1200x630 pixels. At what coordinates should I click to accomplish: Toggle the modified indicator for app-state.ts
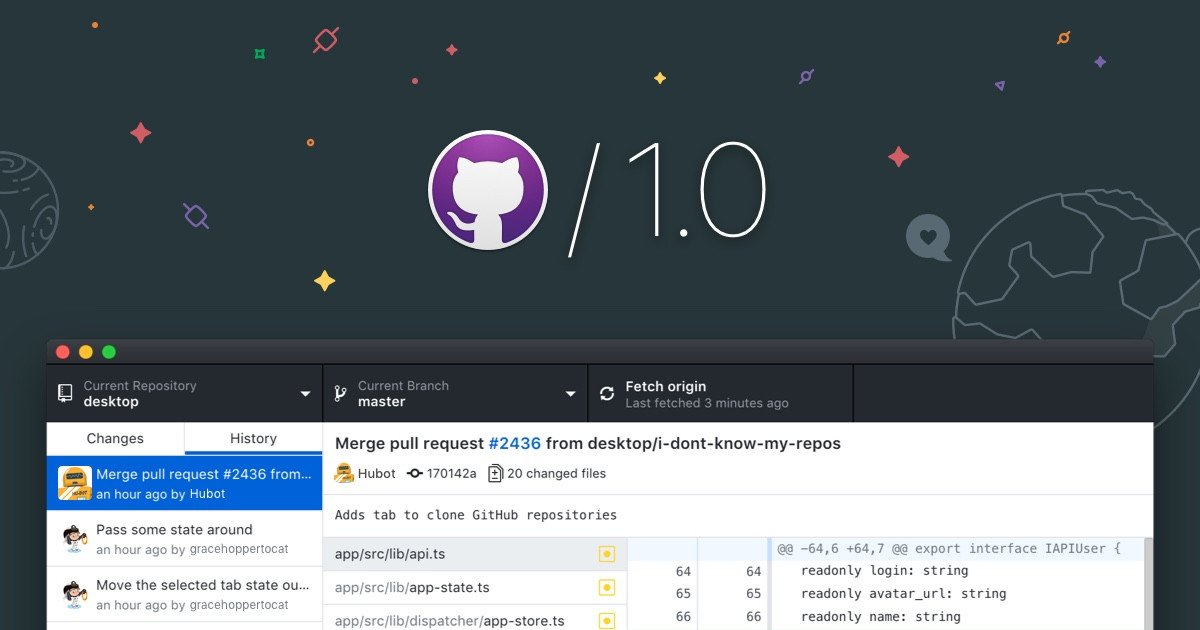point(607,588)
